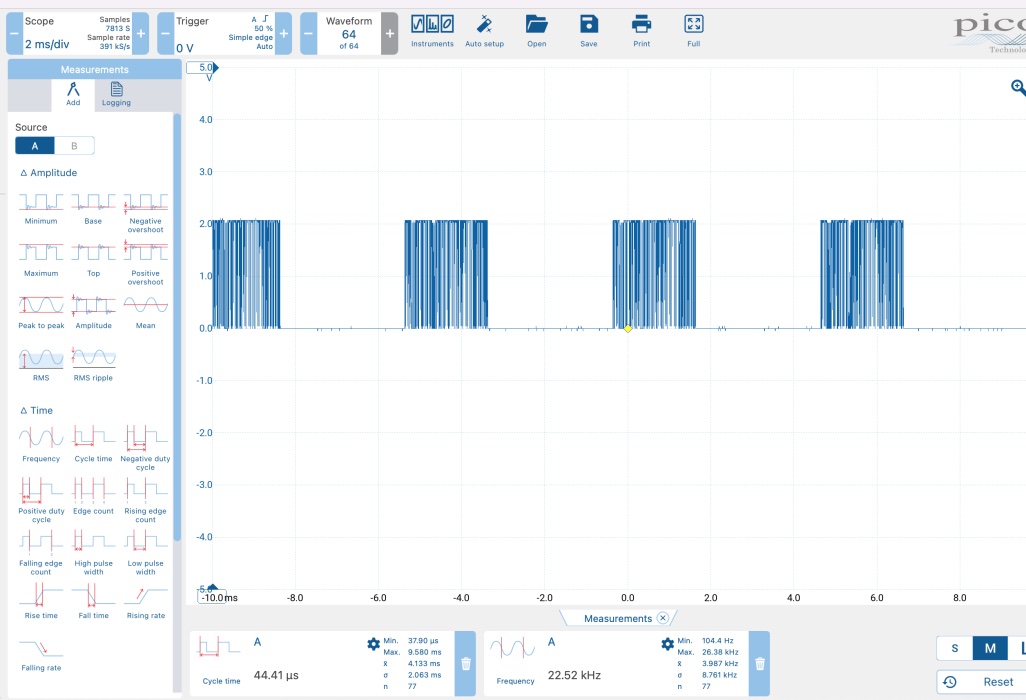This screenshot has width=1026, height=700.
Task: Switch measurement source to channel B
Action: click(74, 146)
